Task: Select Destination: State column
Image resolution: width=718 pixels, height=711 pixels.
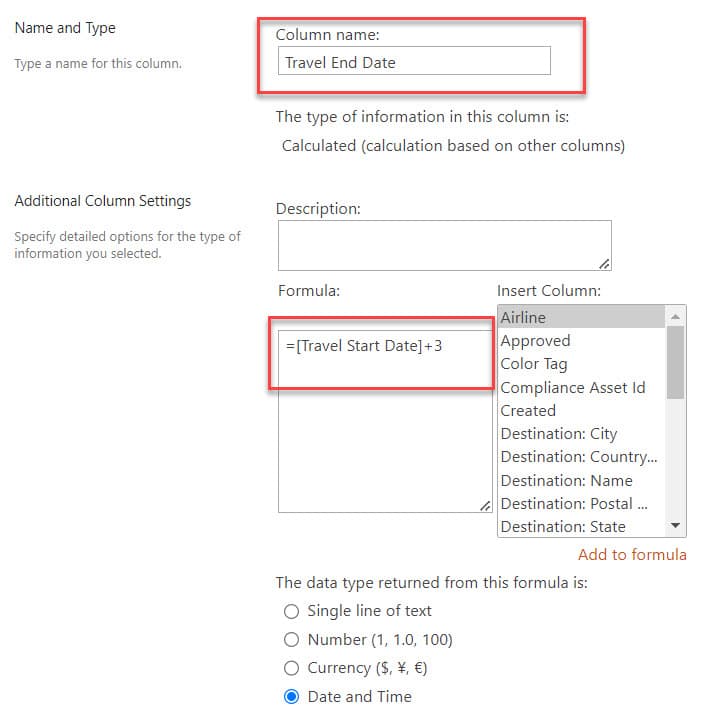Action: coord(582,526)
